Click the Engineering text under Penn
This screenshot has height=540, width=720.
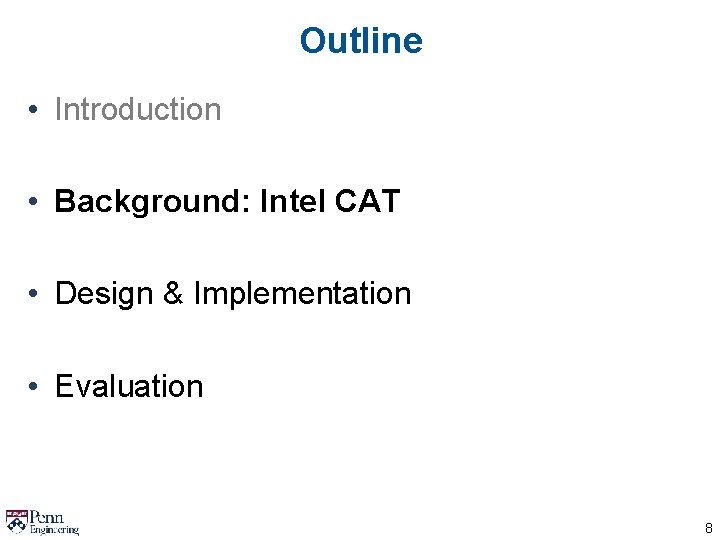pos(54,529)
